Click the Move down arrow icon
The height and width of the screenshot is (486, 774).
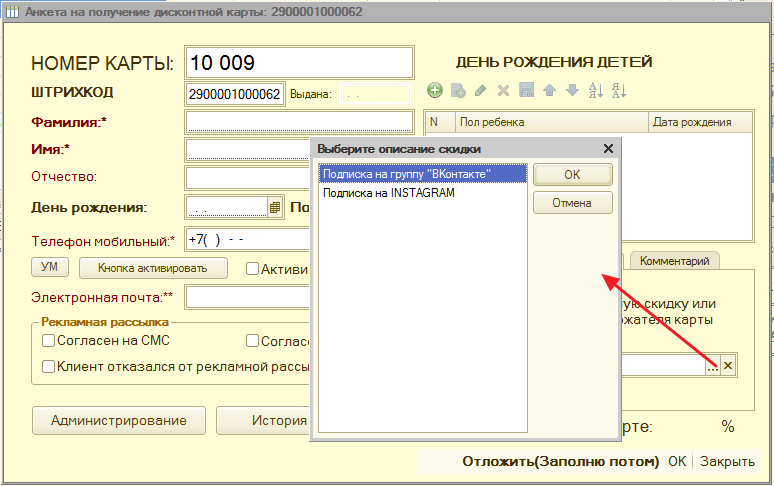(x=572, y=90)
